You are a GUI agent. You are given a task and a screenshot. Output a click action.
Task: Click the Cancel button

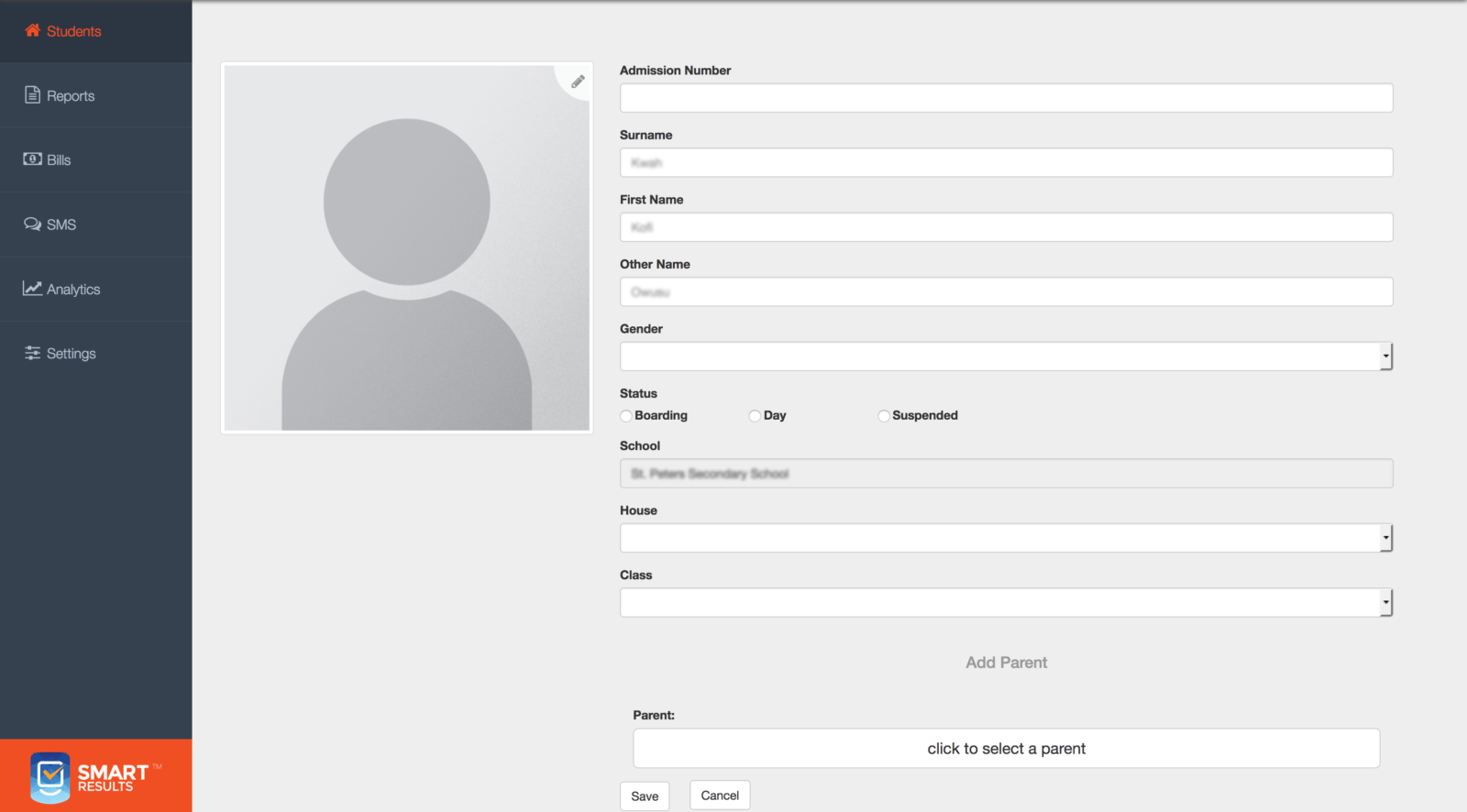click(720, 796)
